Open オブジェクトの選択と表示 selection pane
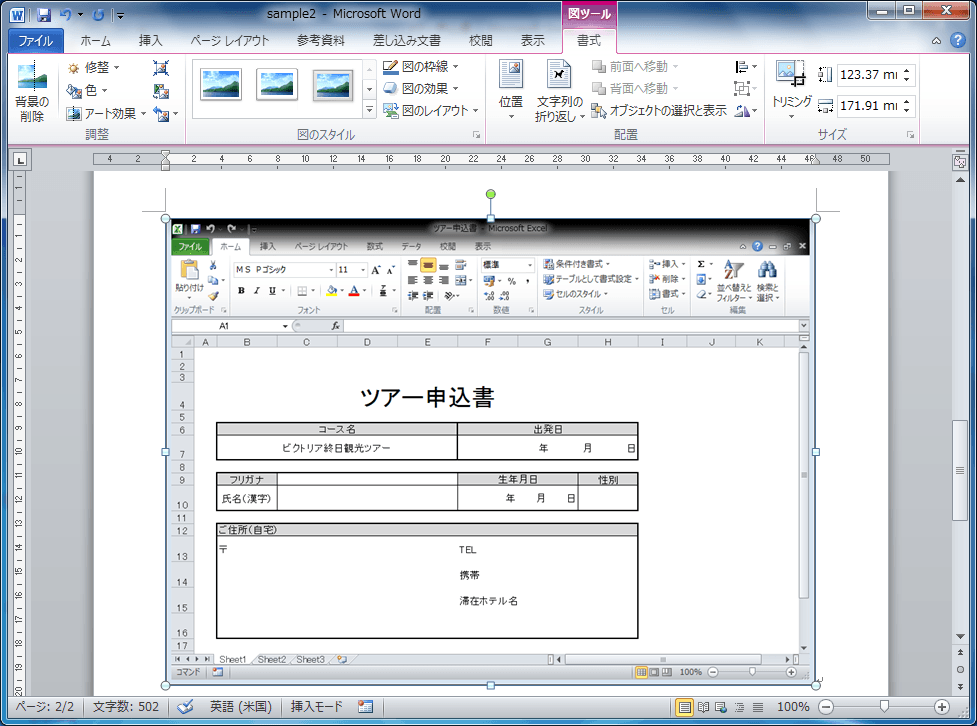 659,111
